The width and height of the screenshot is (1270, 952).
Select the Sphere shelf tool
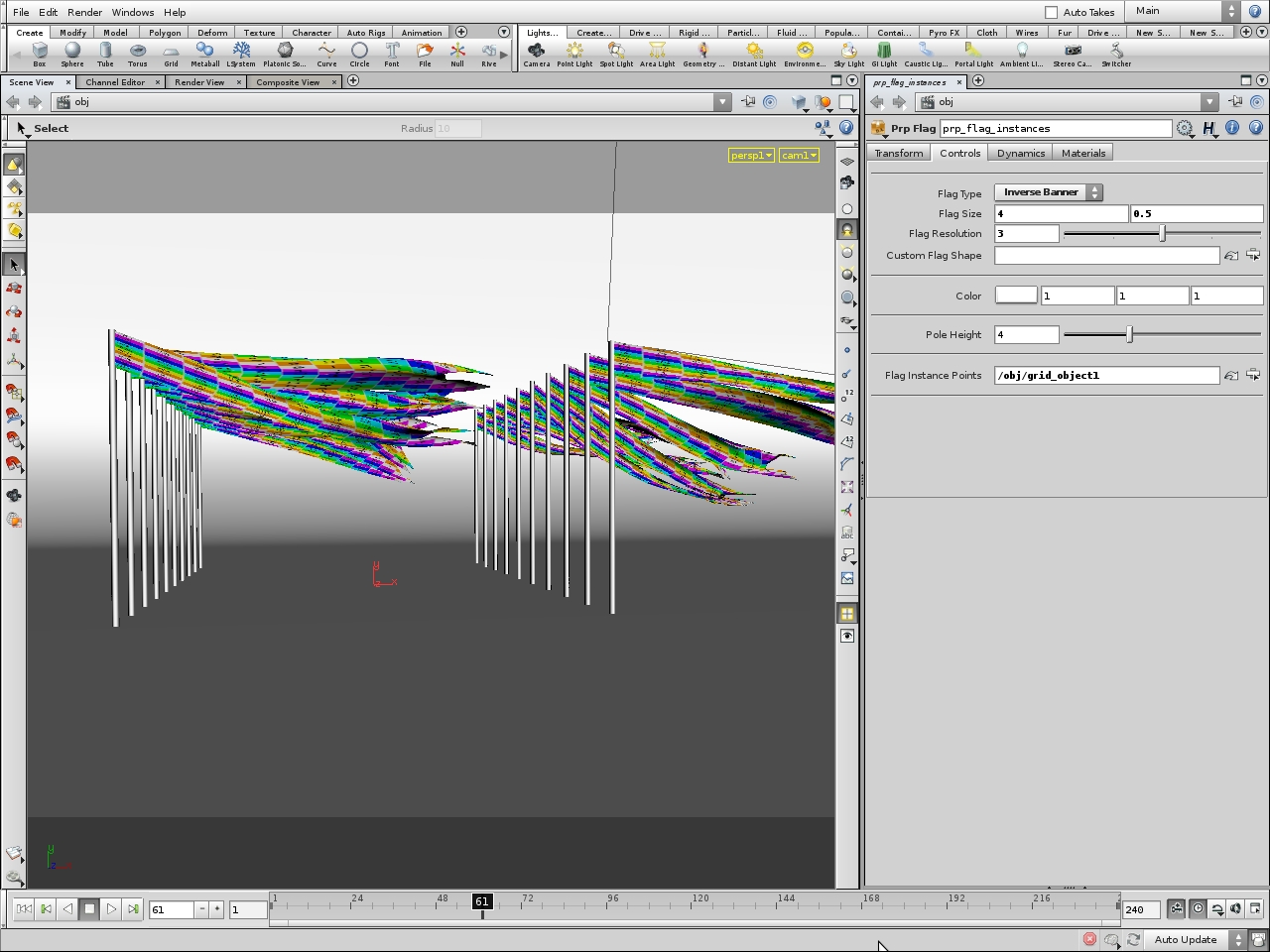point(72,54)
